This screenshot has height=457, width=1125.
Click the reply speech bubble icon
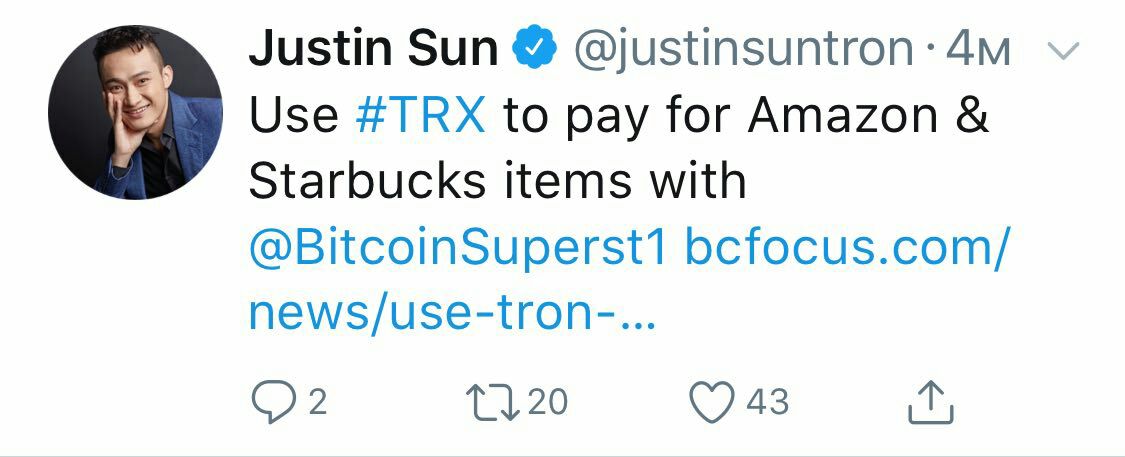click(x=273, y=402)
